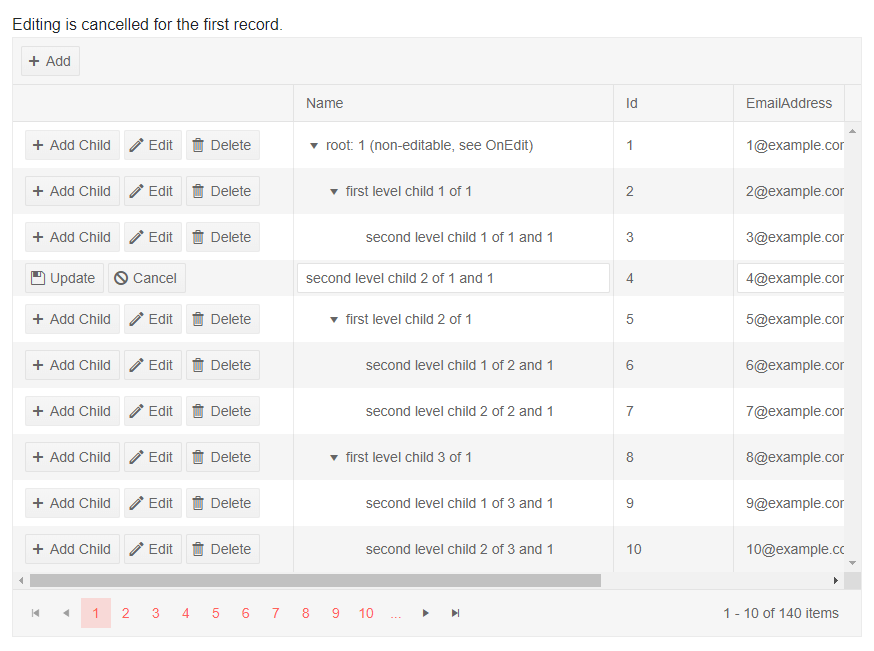Click the pencil icon in the root row's Edit button
The width and height of the screenshot is (874, 651).
(137, 145)
